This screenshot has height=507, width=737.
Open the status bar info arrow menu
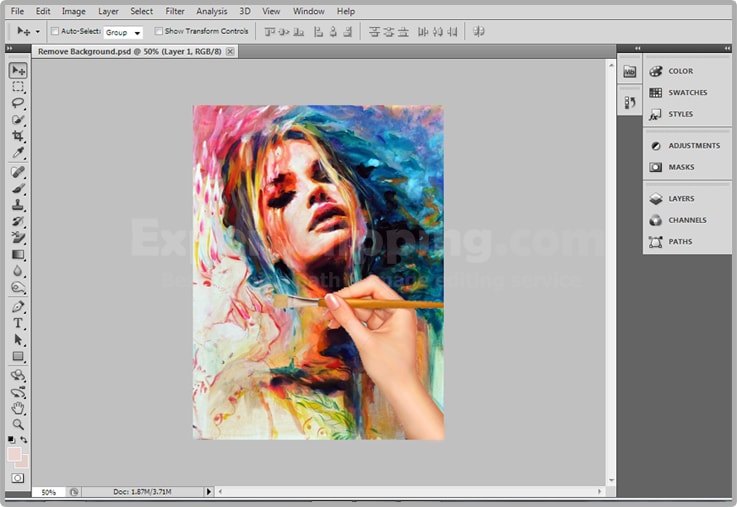point(209,491)
